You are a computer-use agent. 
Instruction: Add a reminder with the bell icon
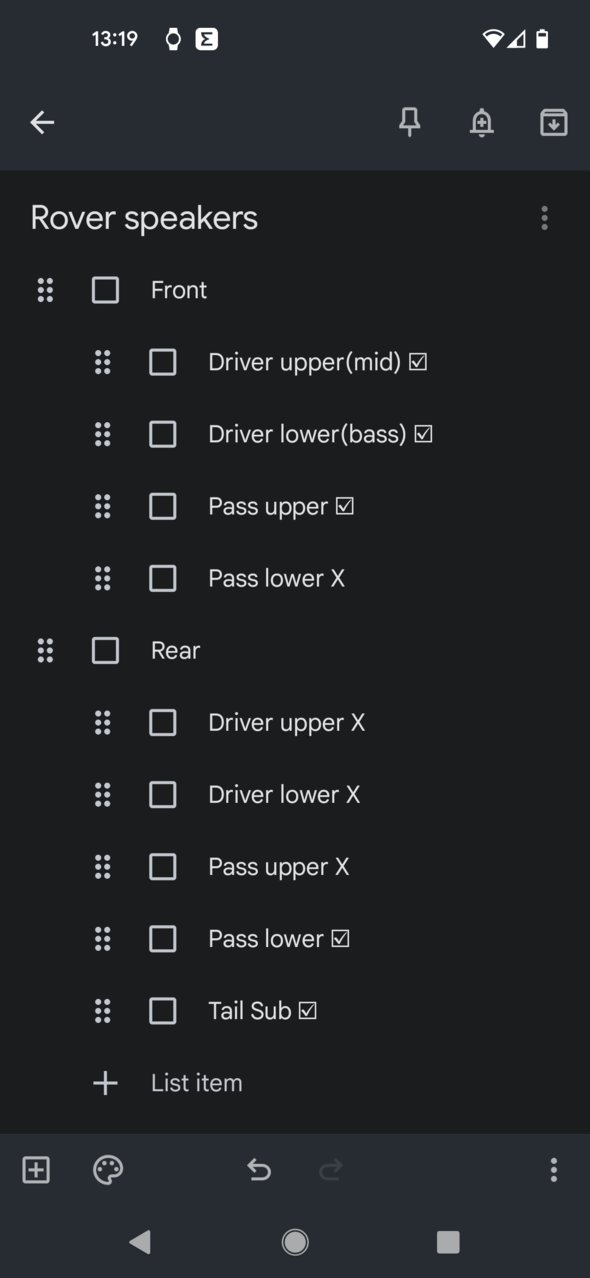[x=482, y=122]
